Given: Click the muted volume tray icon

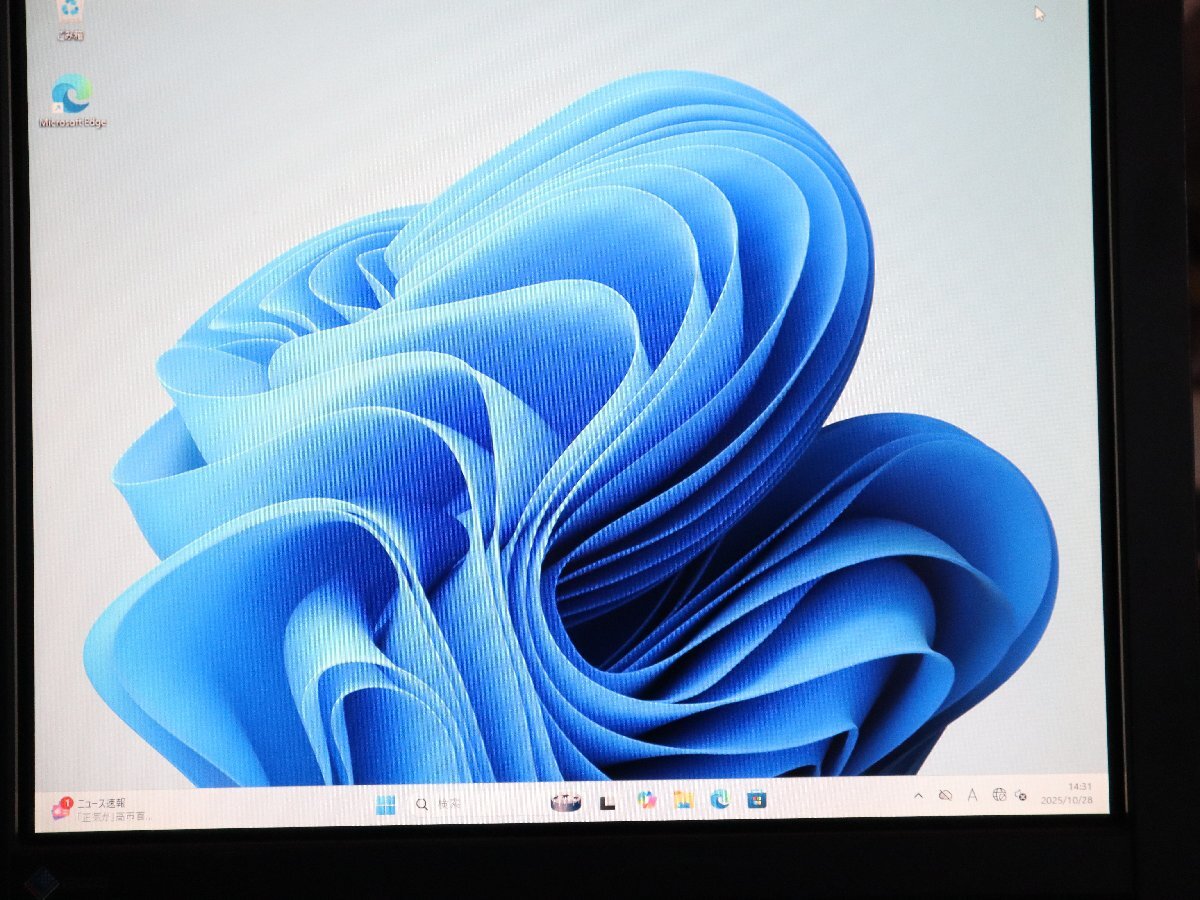Looking at the screenshot, I should coord(1021,794).
